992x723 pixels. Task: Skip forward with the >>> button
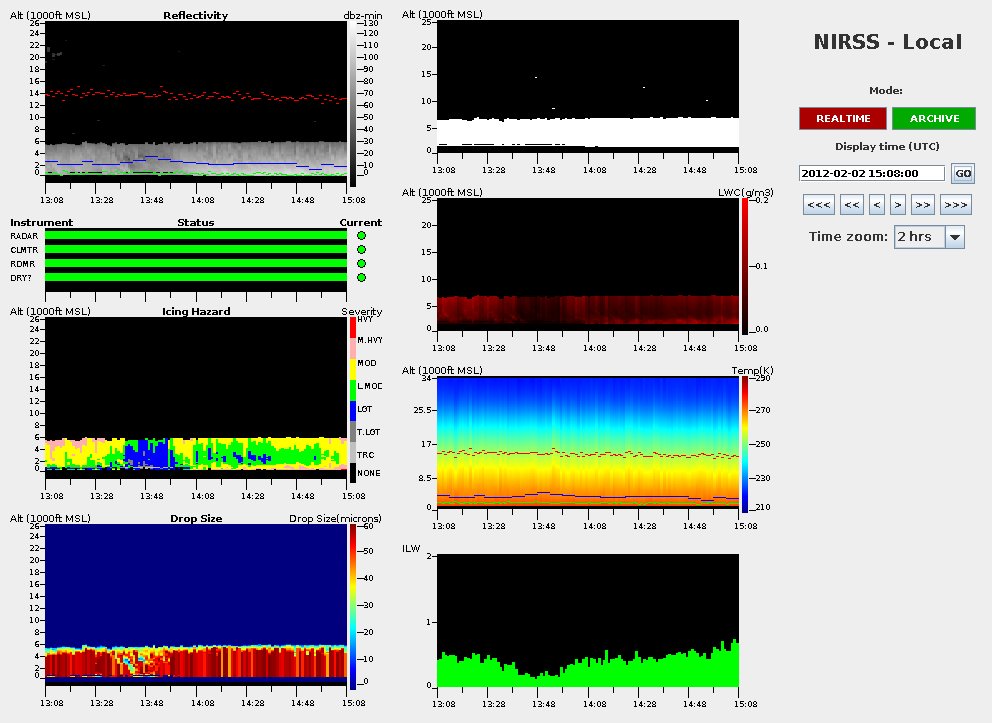tap(955, 205)
